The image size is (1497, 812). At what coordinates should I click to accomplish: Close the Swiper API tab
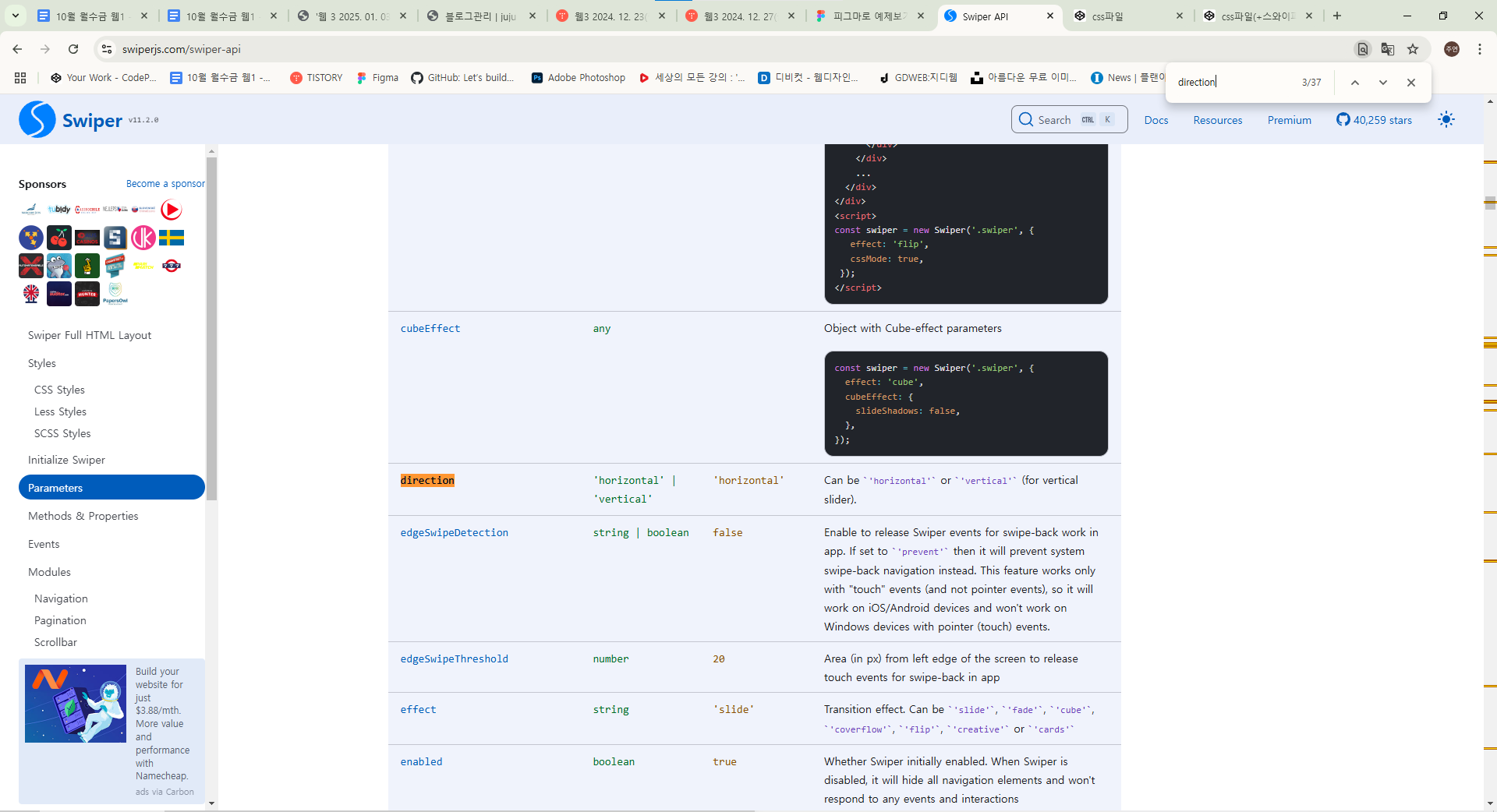point(1050,16)
